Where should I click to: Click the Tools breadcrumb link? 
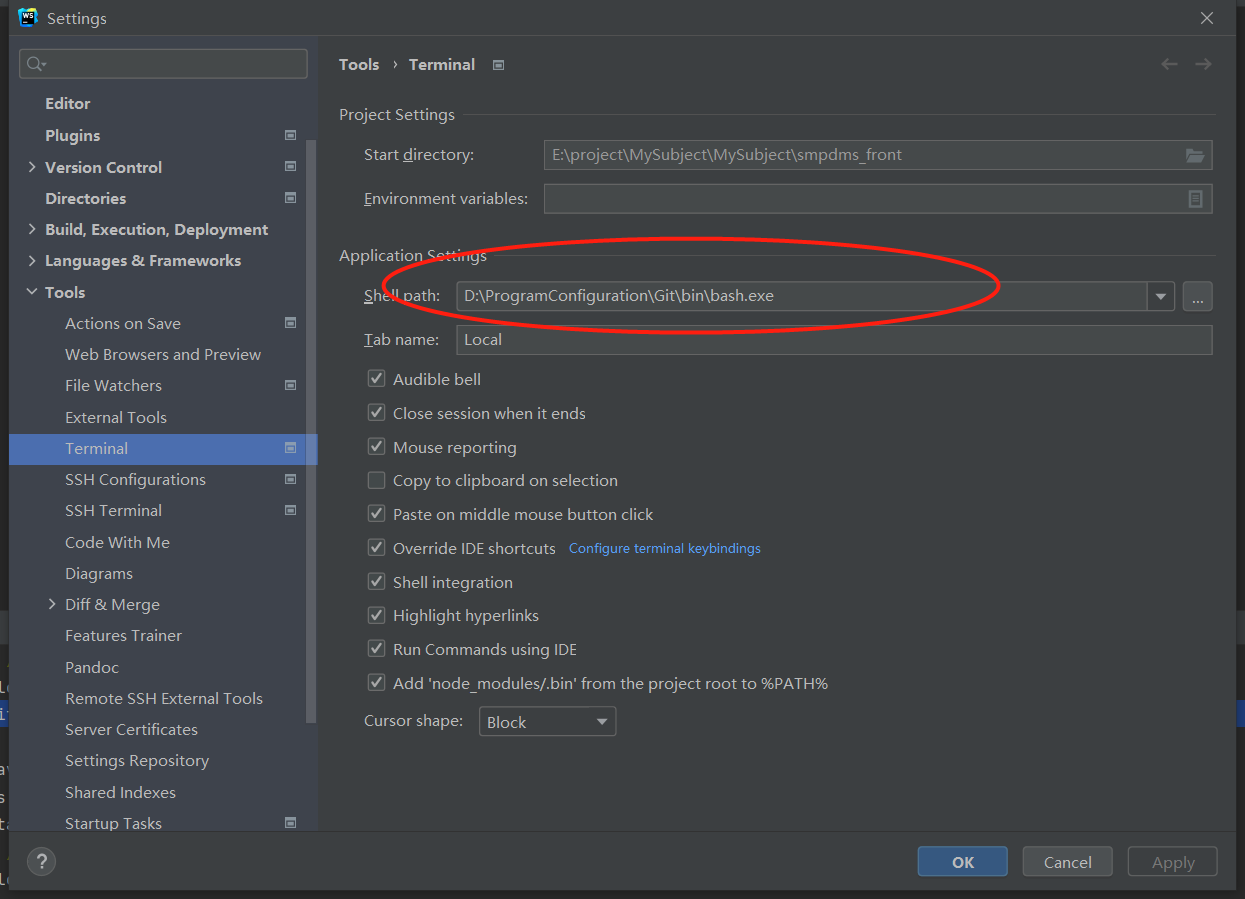pyautogui.click(x=359, y=64)
